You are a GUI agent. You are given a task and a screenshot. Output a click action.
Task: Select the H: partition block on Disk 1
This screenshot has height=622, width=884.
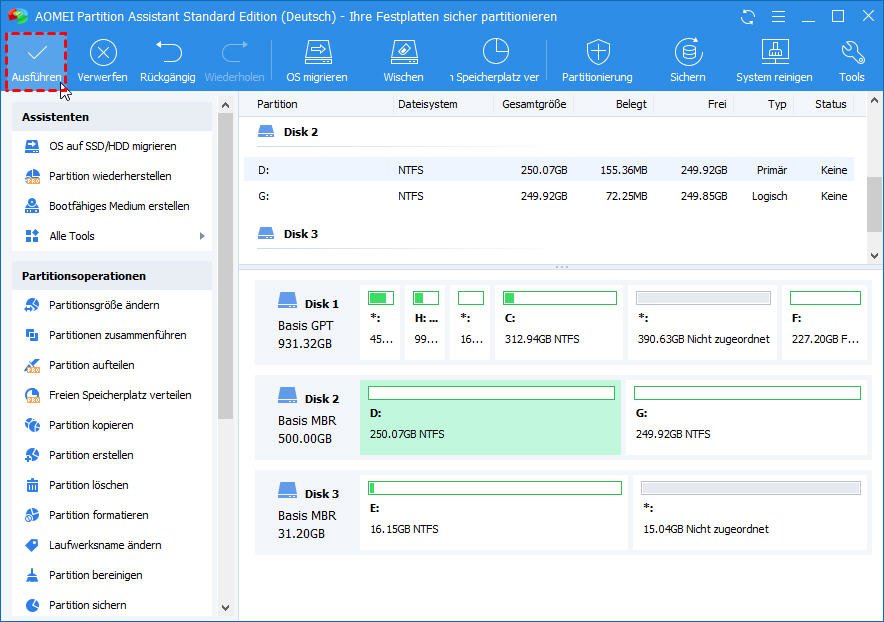point(426,322)
